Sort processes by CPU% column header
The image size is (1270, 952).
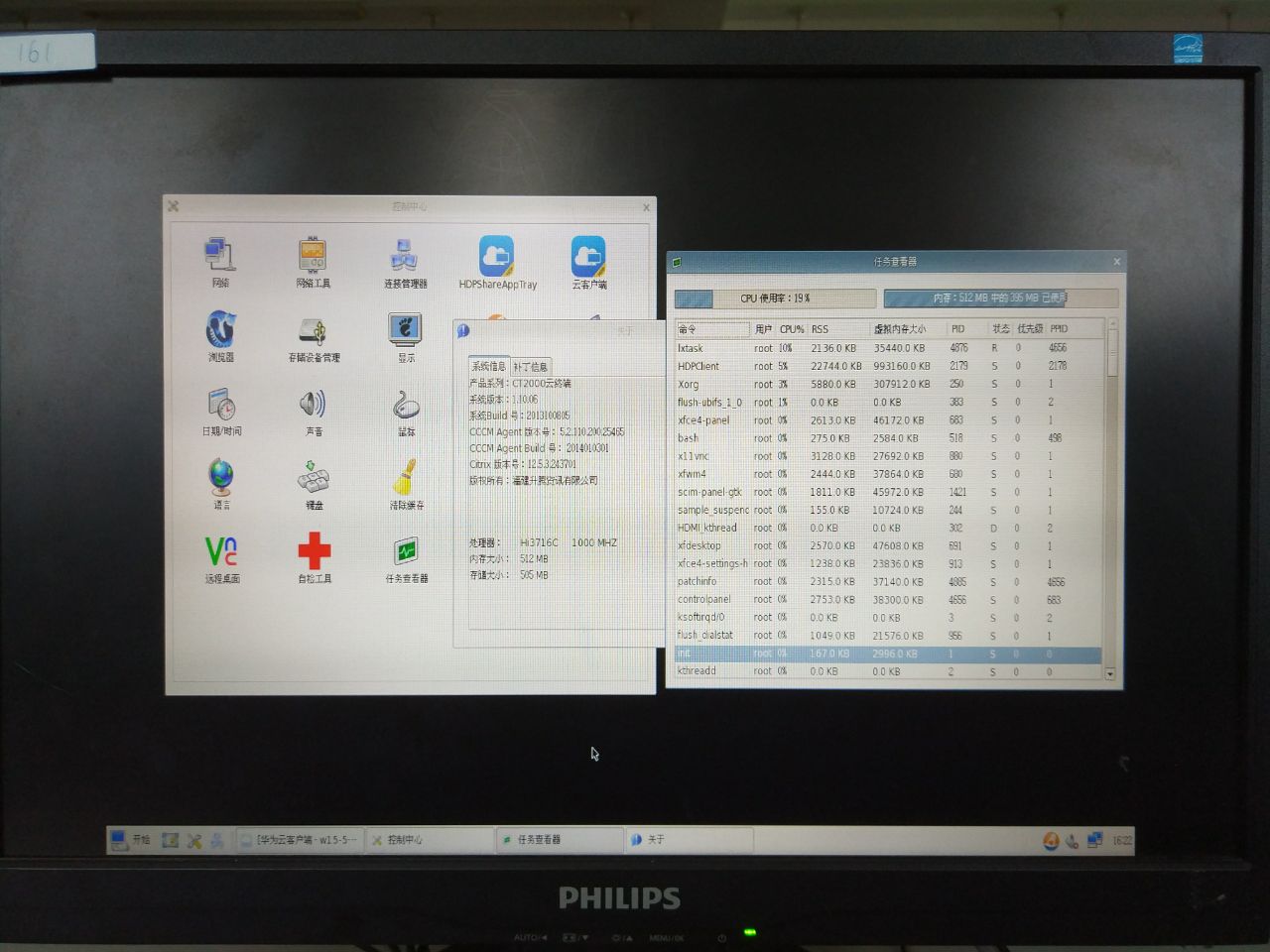point(791,329)
